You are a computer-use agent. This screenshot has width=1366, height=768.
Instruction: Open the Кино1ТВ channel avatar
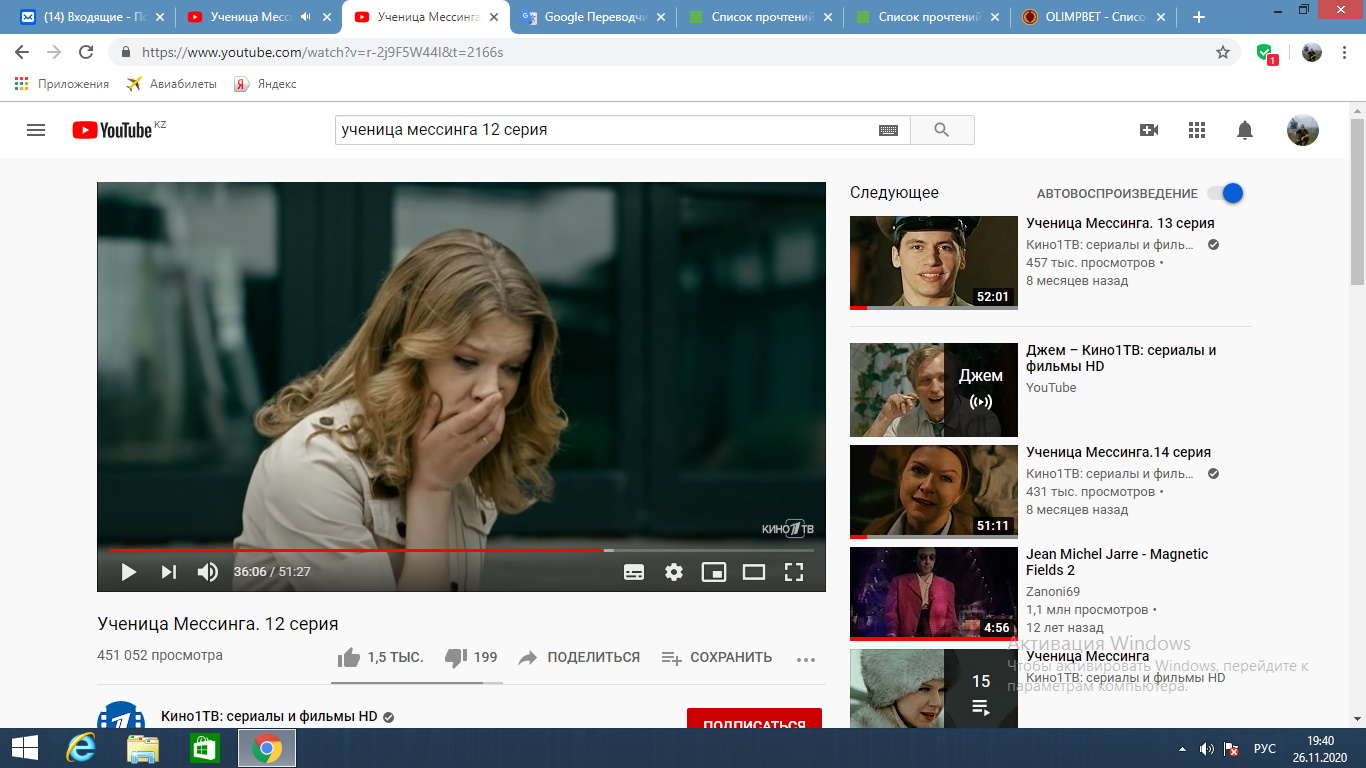coord(120,715)
